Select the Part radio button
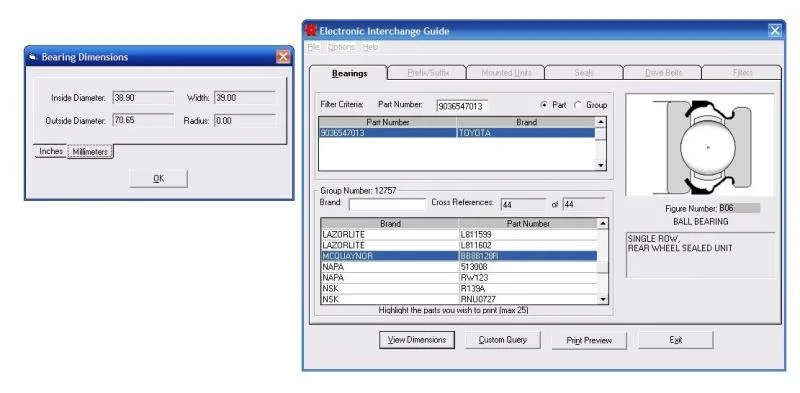This screenshot has height=393, width=800. 544,105
